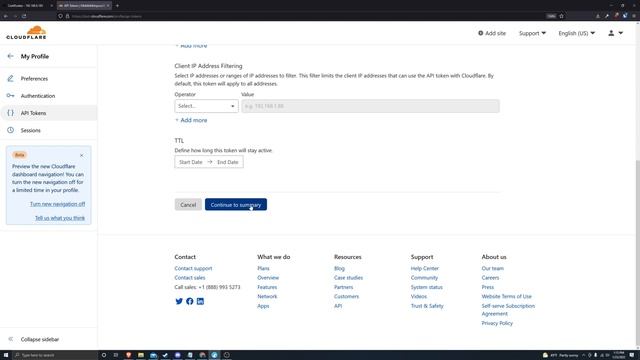
Task: Click Continue to summary button
Action: [236, 204]
